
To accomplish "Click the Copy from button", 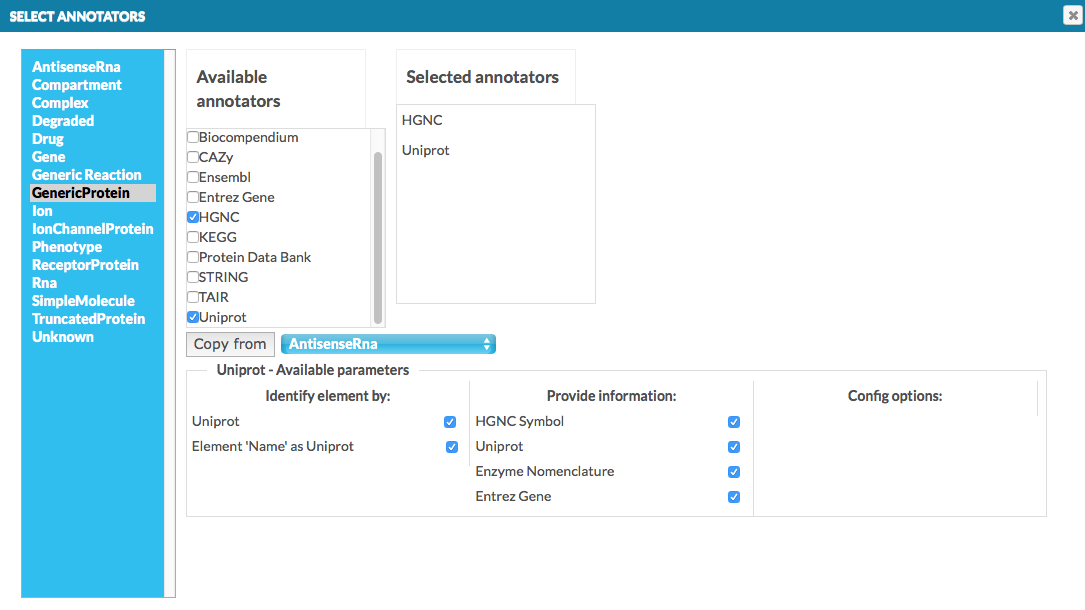I will (x=230, y=343).
